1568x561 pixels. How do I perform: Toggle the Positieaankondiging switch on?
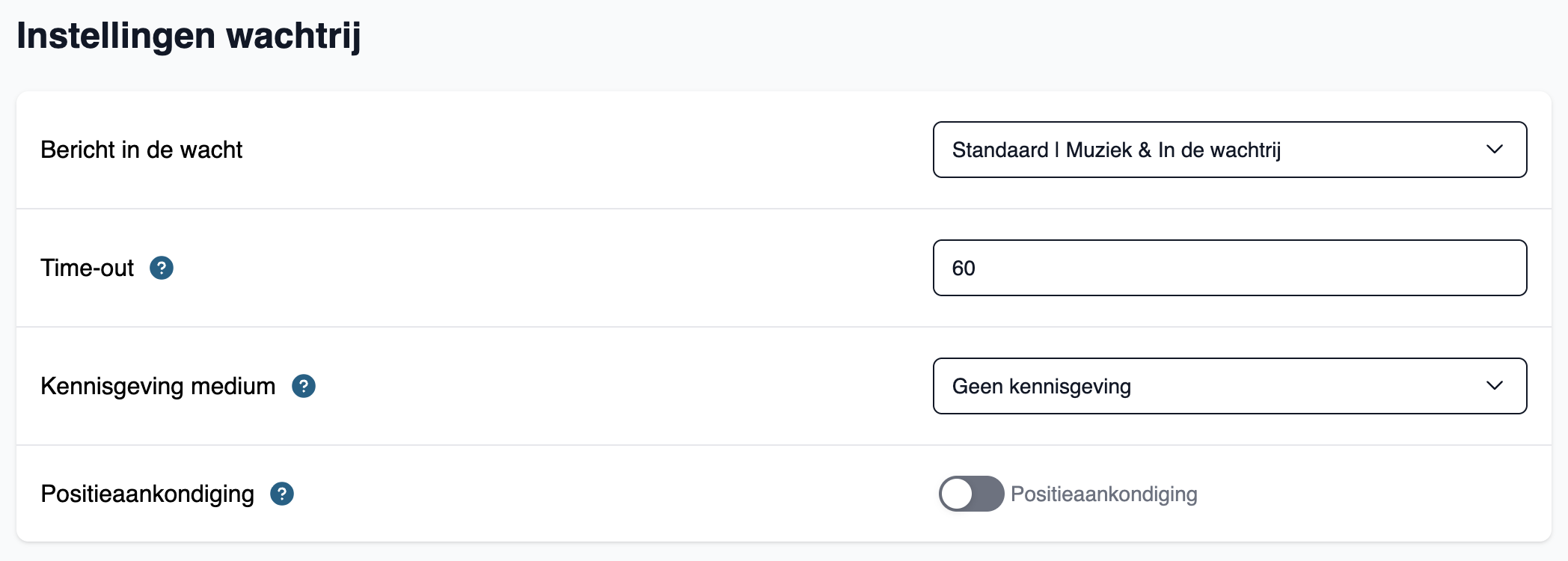(x=971, y=494)
